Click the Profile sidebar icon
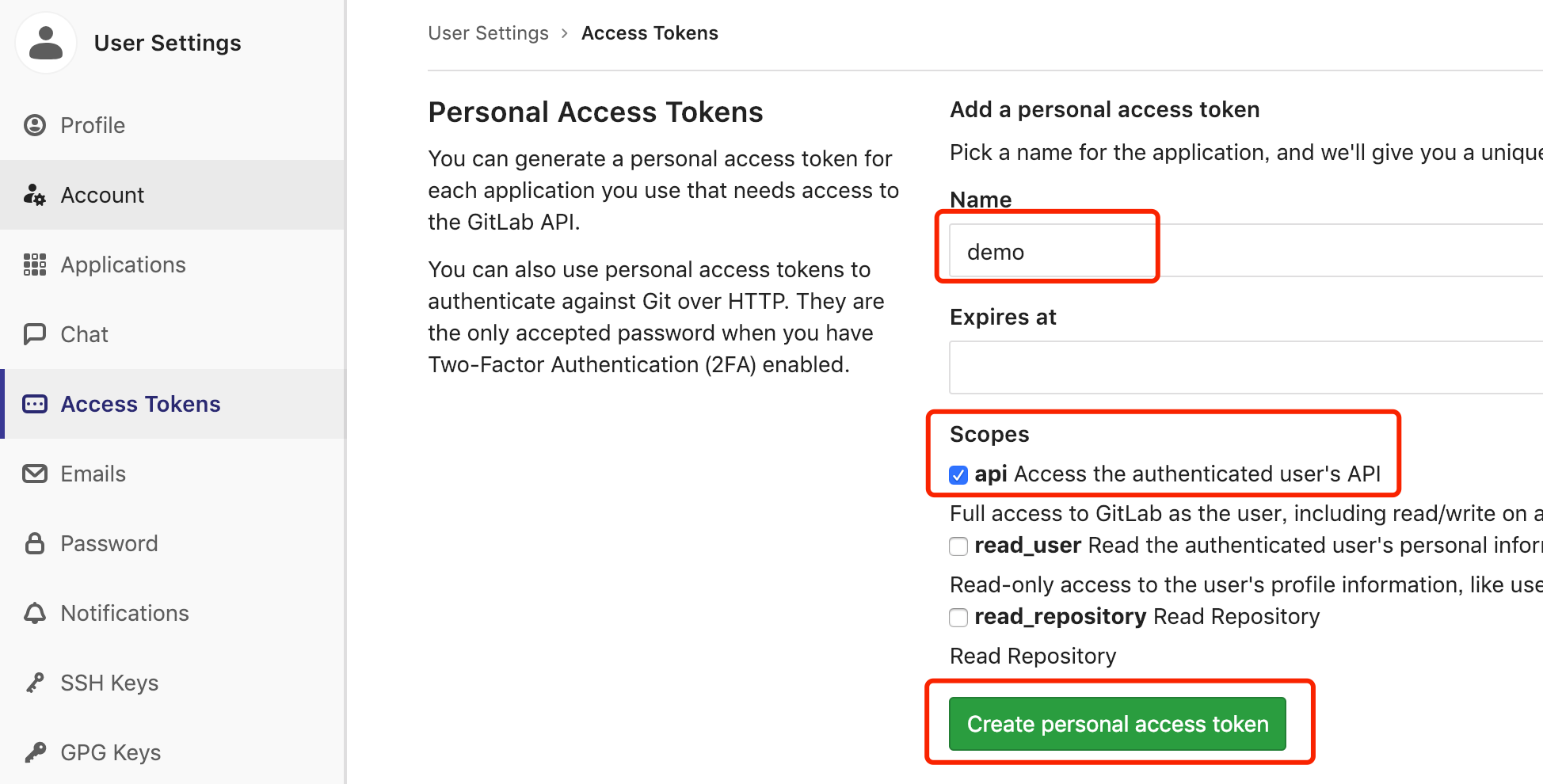 pos(35,125)
